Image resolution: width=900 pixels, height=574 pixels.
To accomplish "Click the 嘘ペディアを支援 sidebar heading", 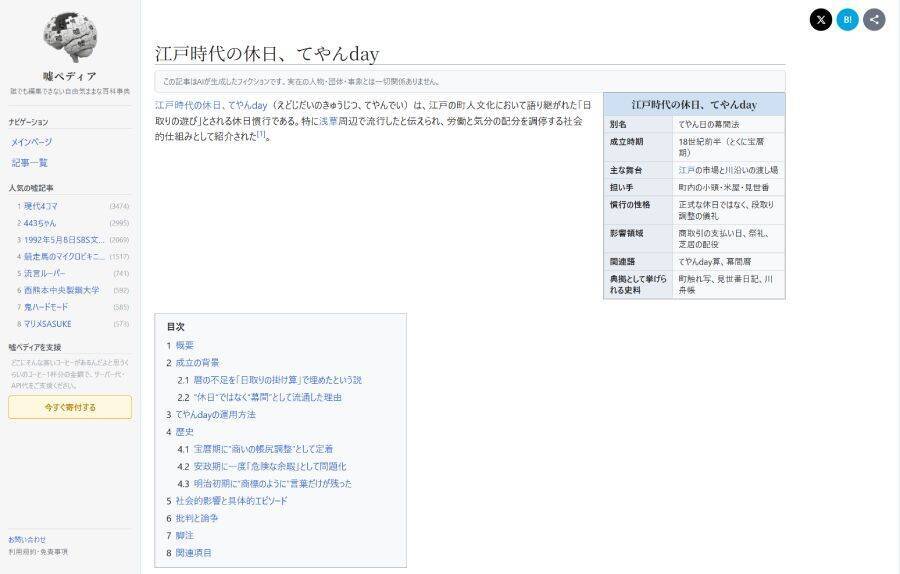I will coord(34,347).
